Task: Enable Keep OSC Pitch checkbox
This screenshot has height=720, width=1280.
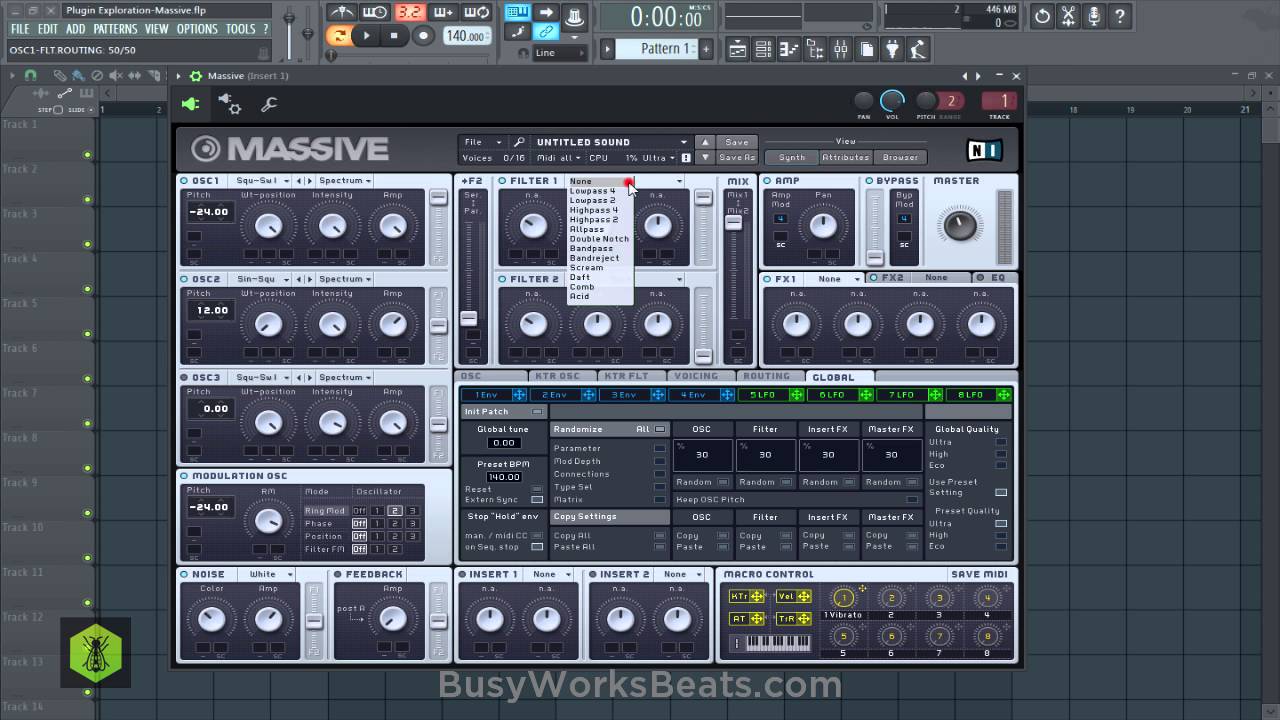Action: point(912,499)
